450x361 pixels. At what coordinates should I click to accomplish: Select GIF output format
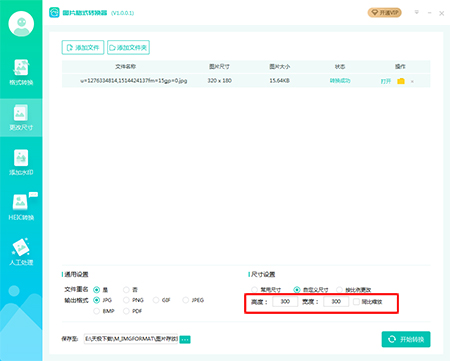[x=156, y=300]
